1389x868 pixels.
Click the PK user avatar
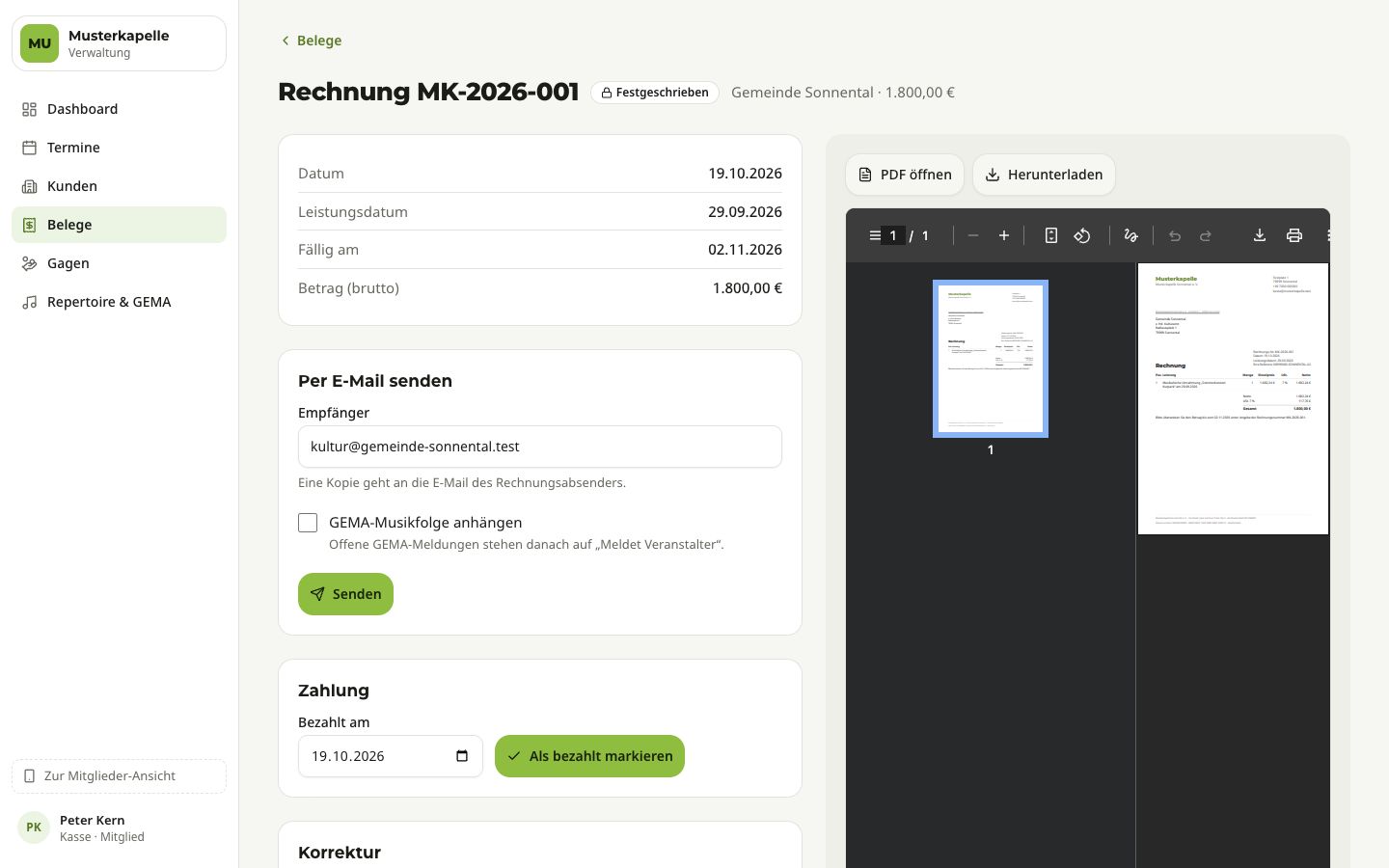[34, 827]
